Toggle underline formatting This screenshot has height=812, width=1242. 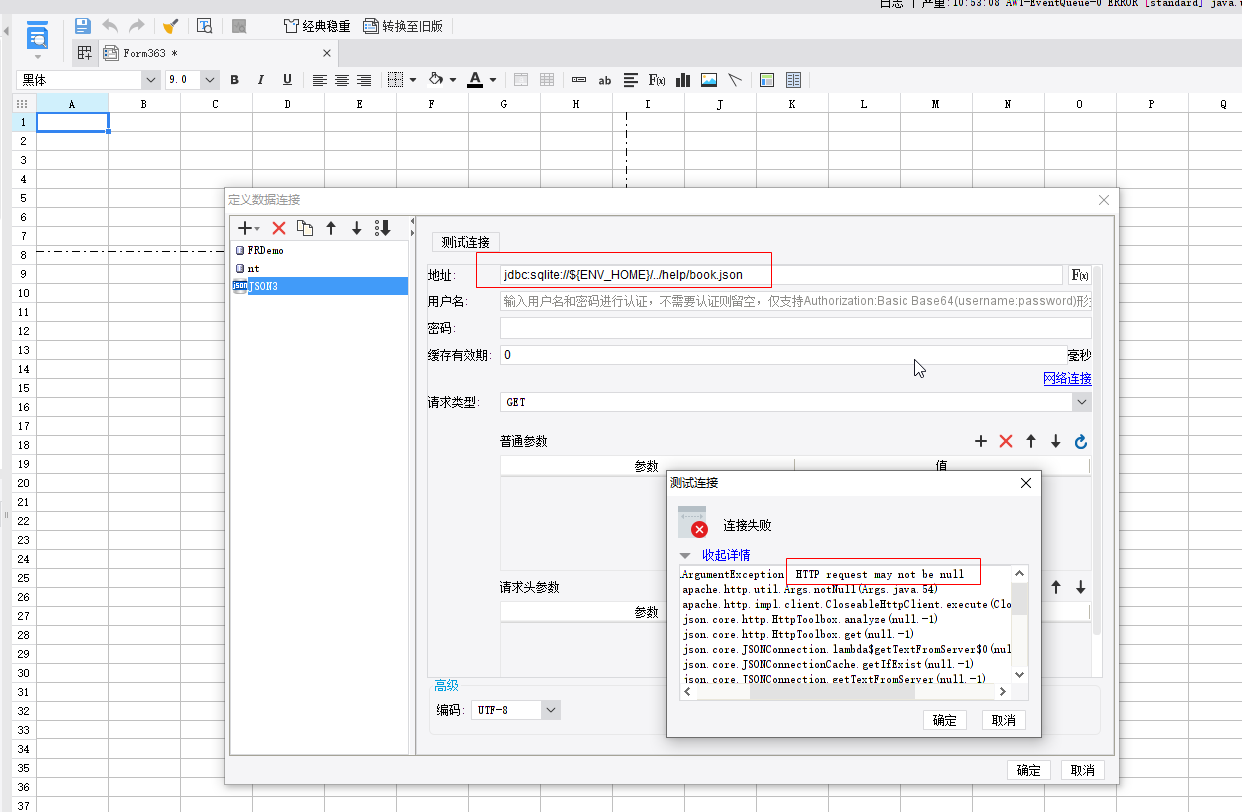(x=287, y=80)
